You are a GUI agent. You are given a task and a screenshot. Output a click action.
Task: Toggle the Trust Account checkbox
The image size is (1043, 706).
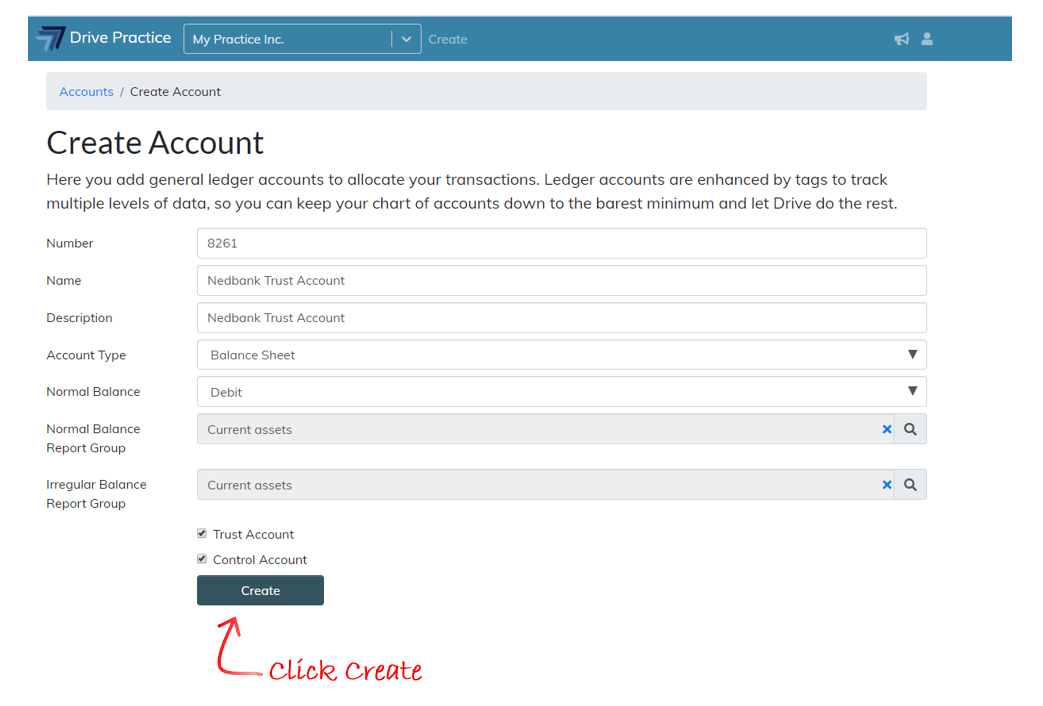pyautogui.click(x=202, y=534)
